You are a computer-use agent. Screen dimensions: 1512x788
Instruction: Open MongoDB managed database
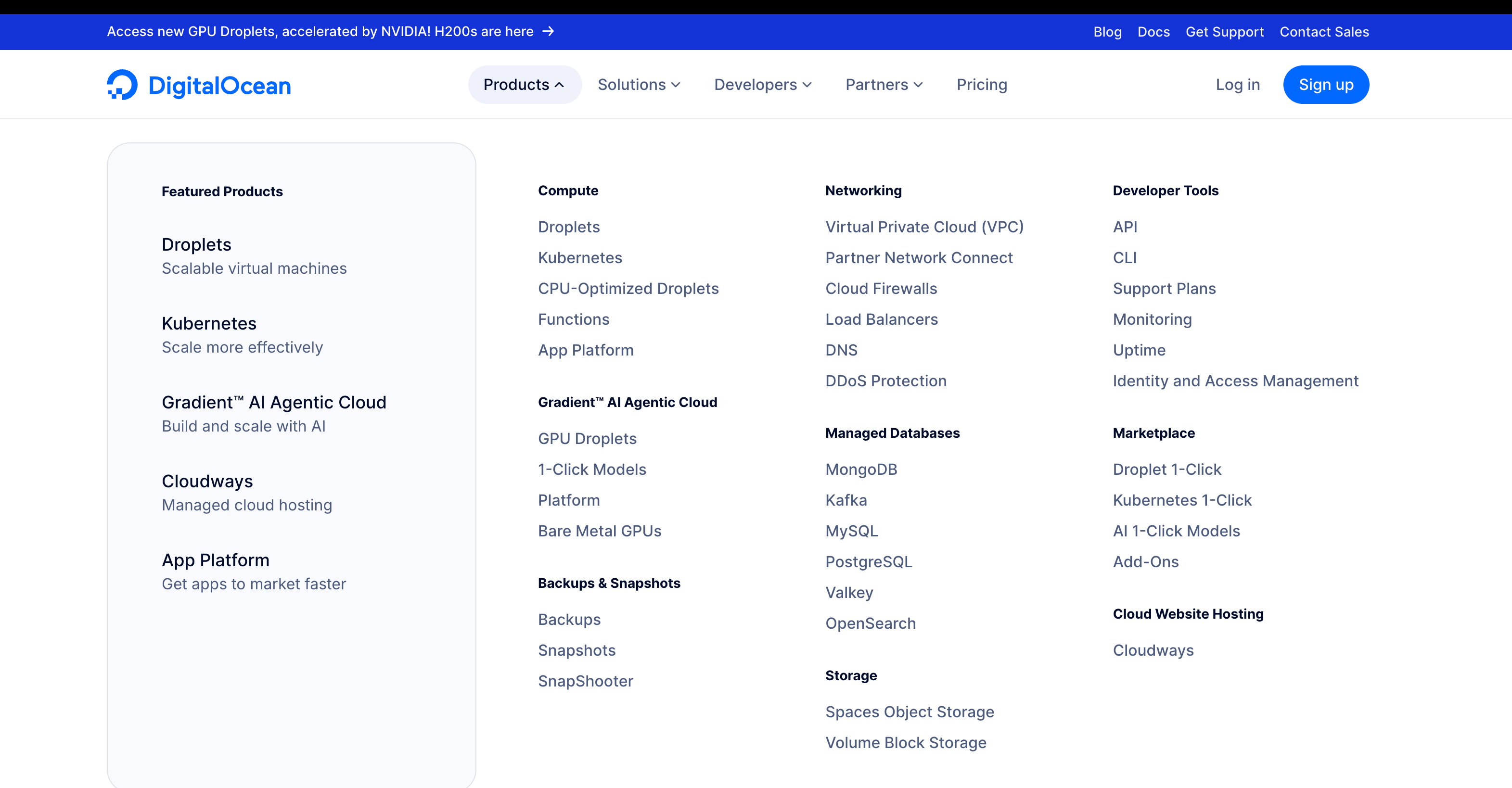click(861, 470)
